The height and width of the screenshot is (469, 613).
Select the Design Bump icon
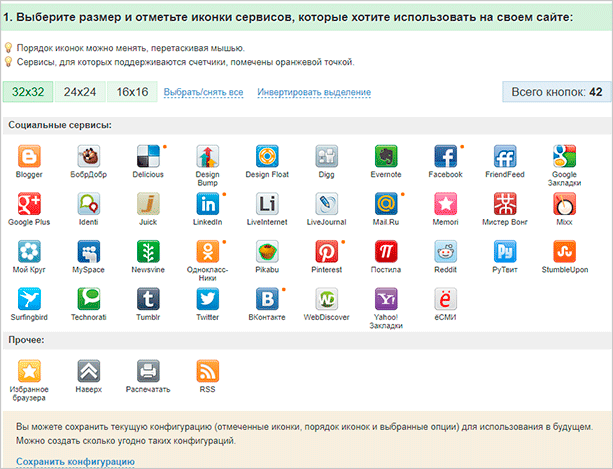pyautogui.click(x=208, y=156)
